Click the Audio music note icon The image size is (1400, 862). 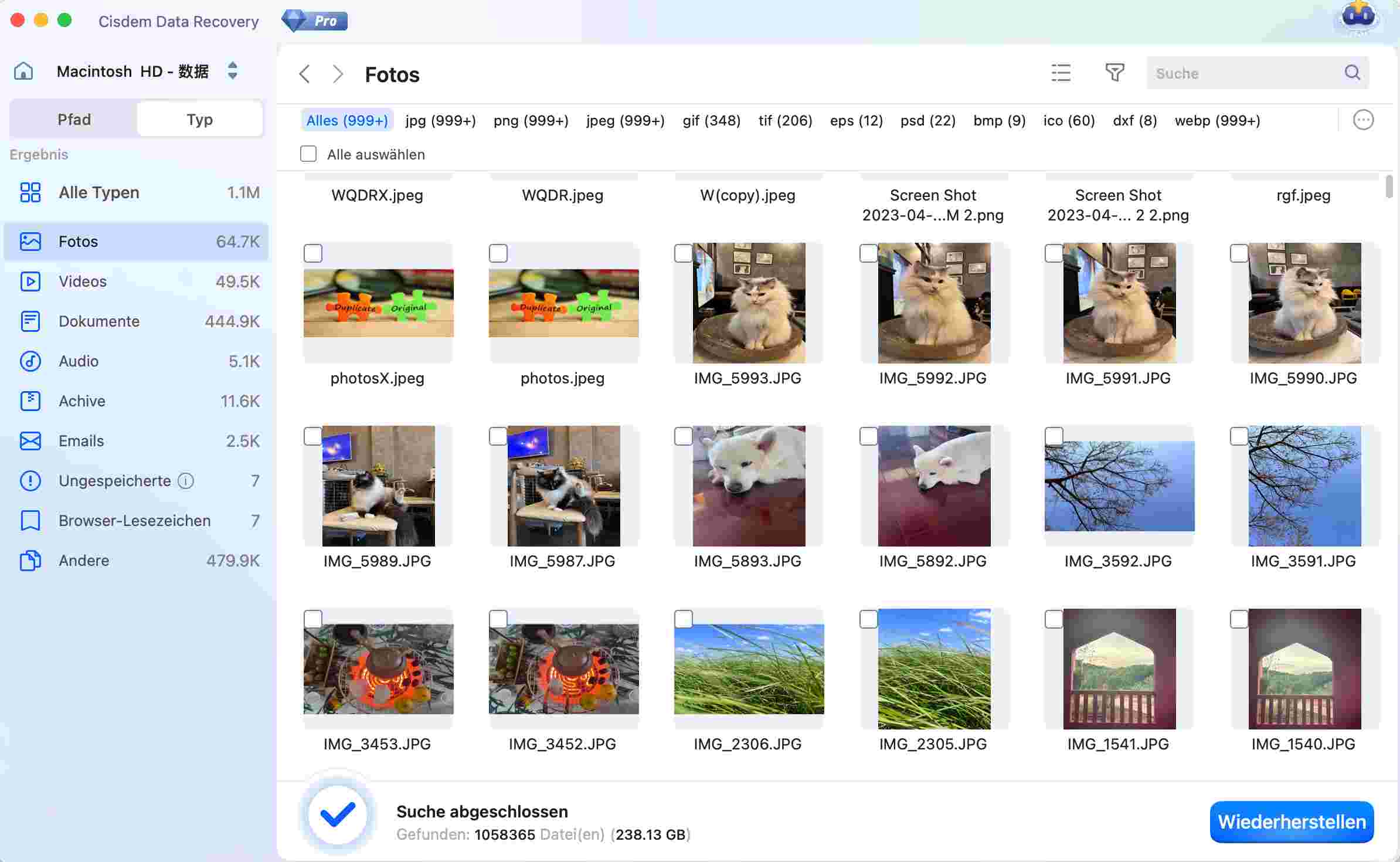30,361
